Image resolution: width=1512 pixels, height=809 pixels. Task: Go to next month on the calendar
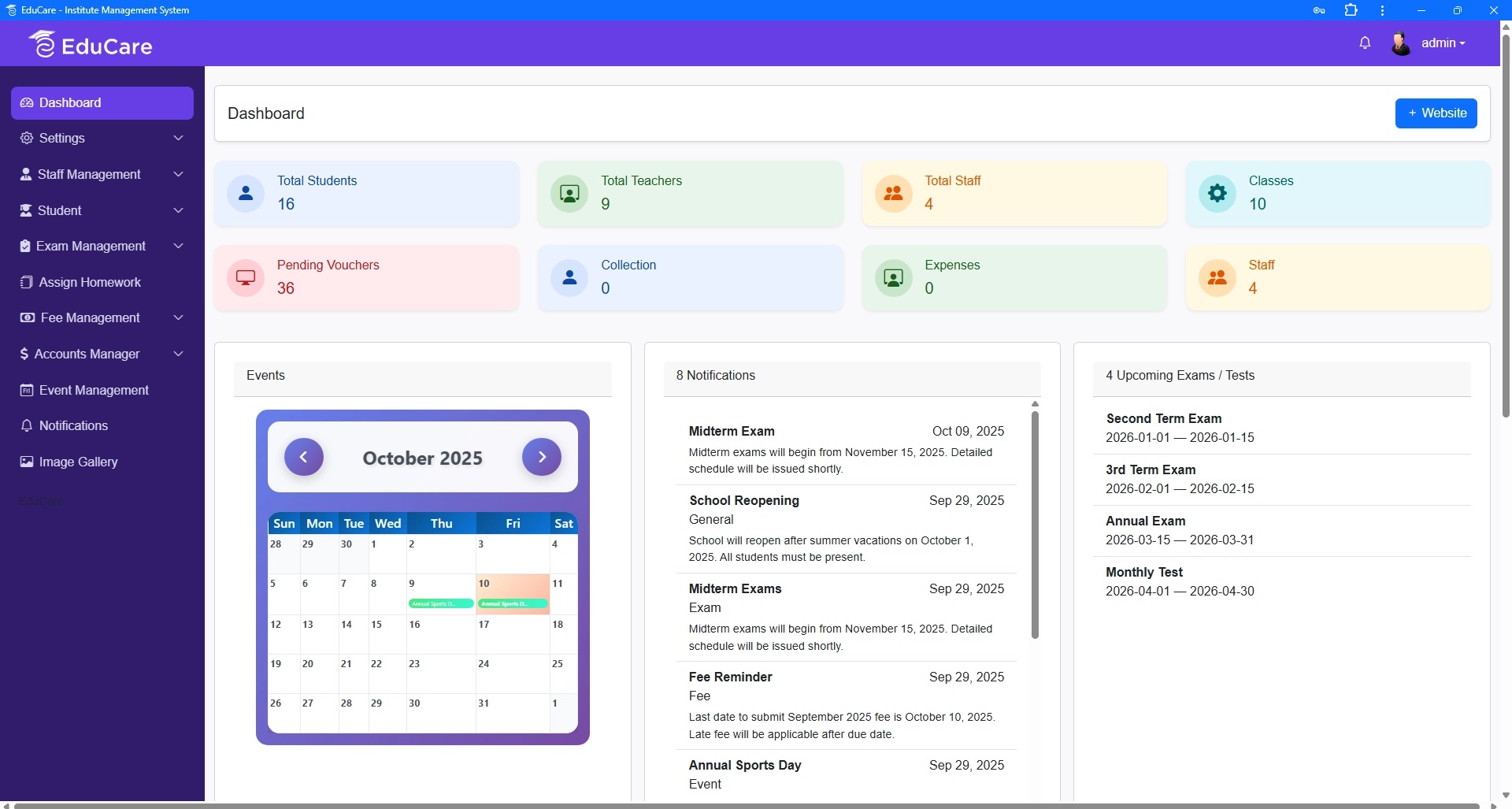(x=541, y=456)
